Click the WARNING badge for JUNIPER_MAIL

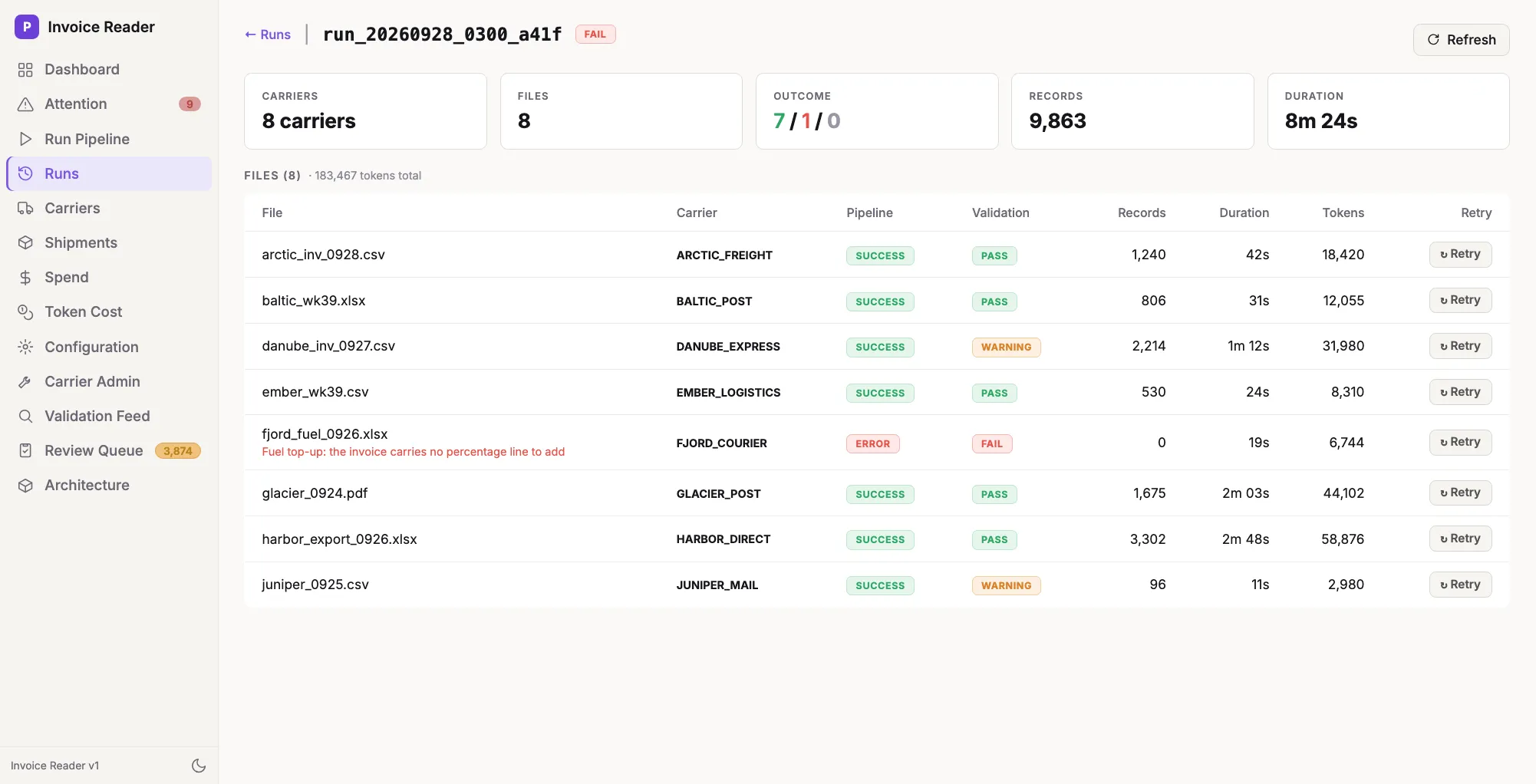click(x=1006, y=585)
